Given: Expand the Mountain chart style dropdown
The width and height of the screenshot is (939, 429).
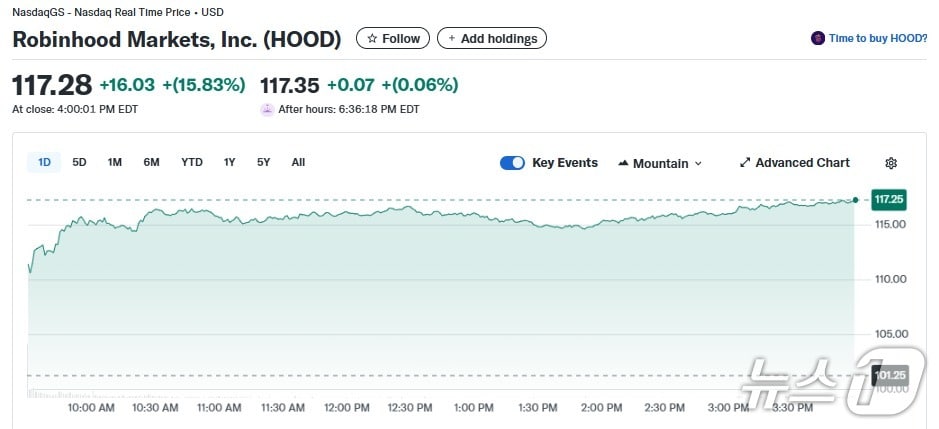Looking at the screenshot, I should [x=698, y=164].
